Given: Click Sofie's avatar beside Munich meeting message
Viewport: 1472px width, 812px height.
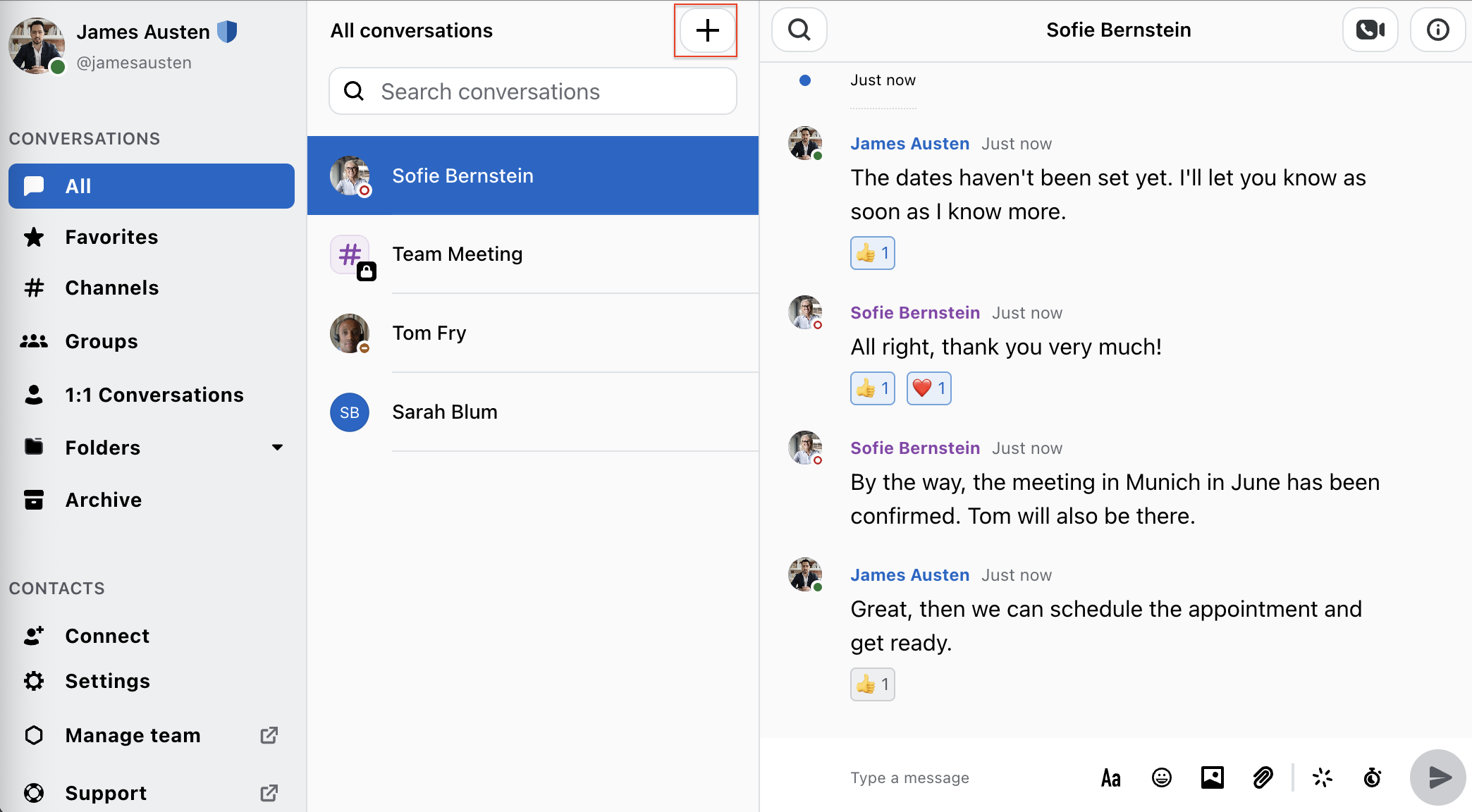Looking at the screenshot, I should [805, 448].
